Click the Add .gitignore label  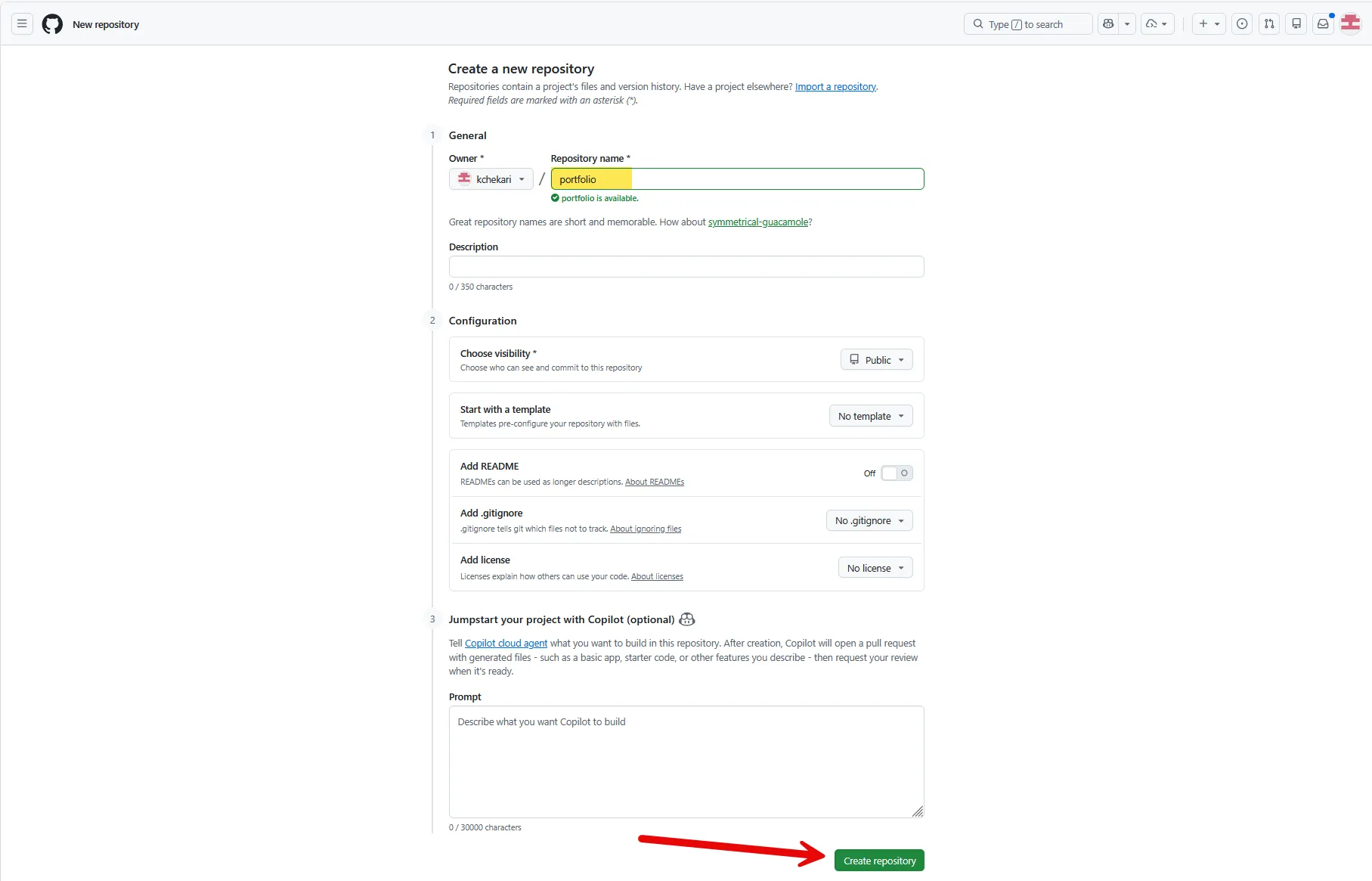coord(491,513)
